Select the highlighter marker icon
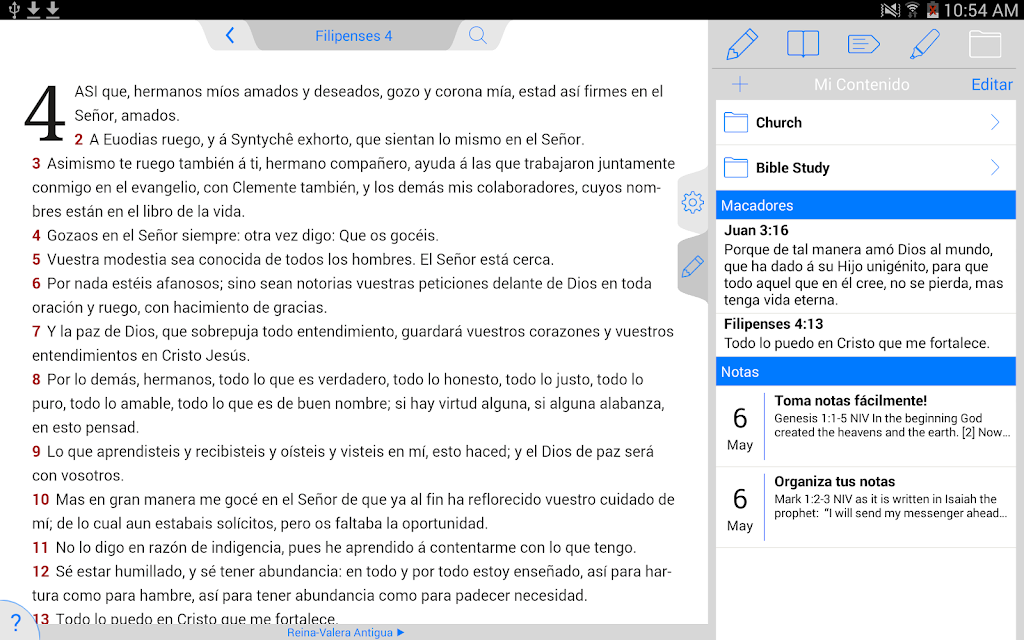 pos(924,44)
